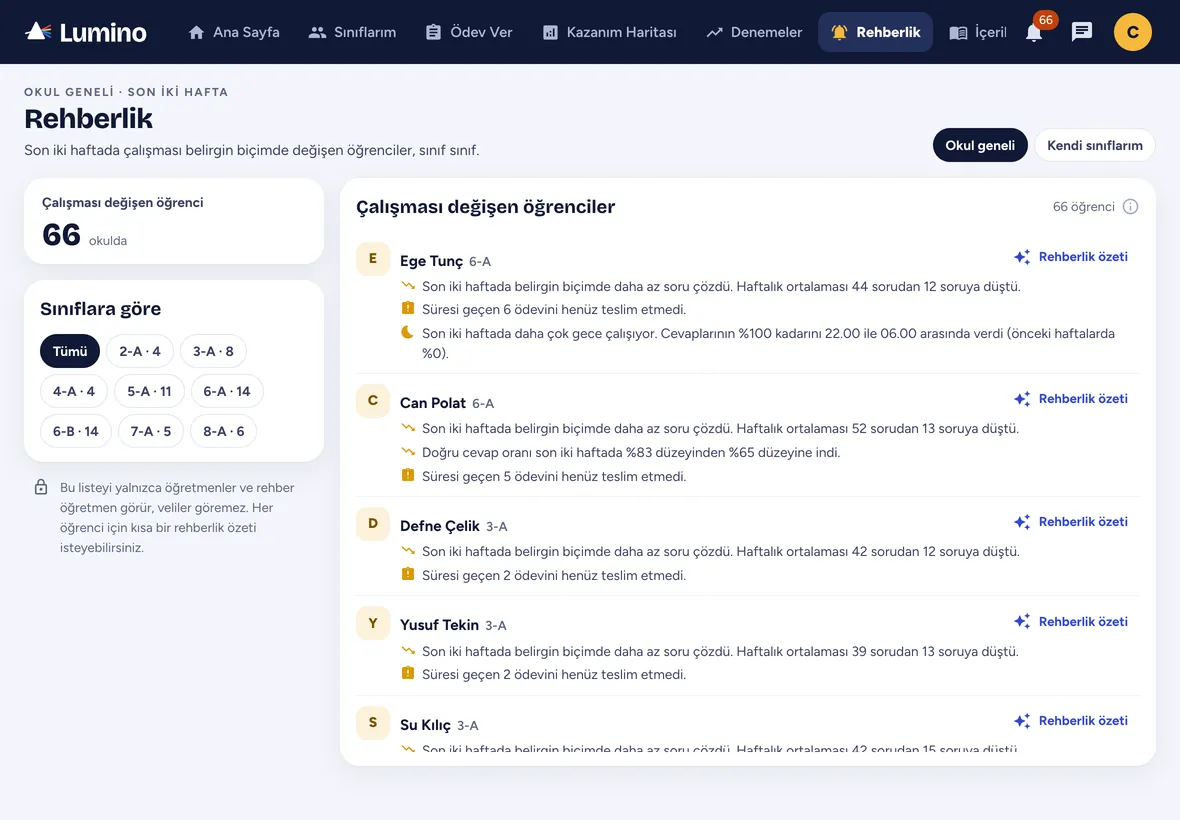Filter by class 6-B · 14
Screen dimensions: 1180x820
tap(75, 431)
